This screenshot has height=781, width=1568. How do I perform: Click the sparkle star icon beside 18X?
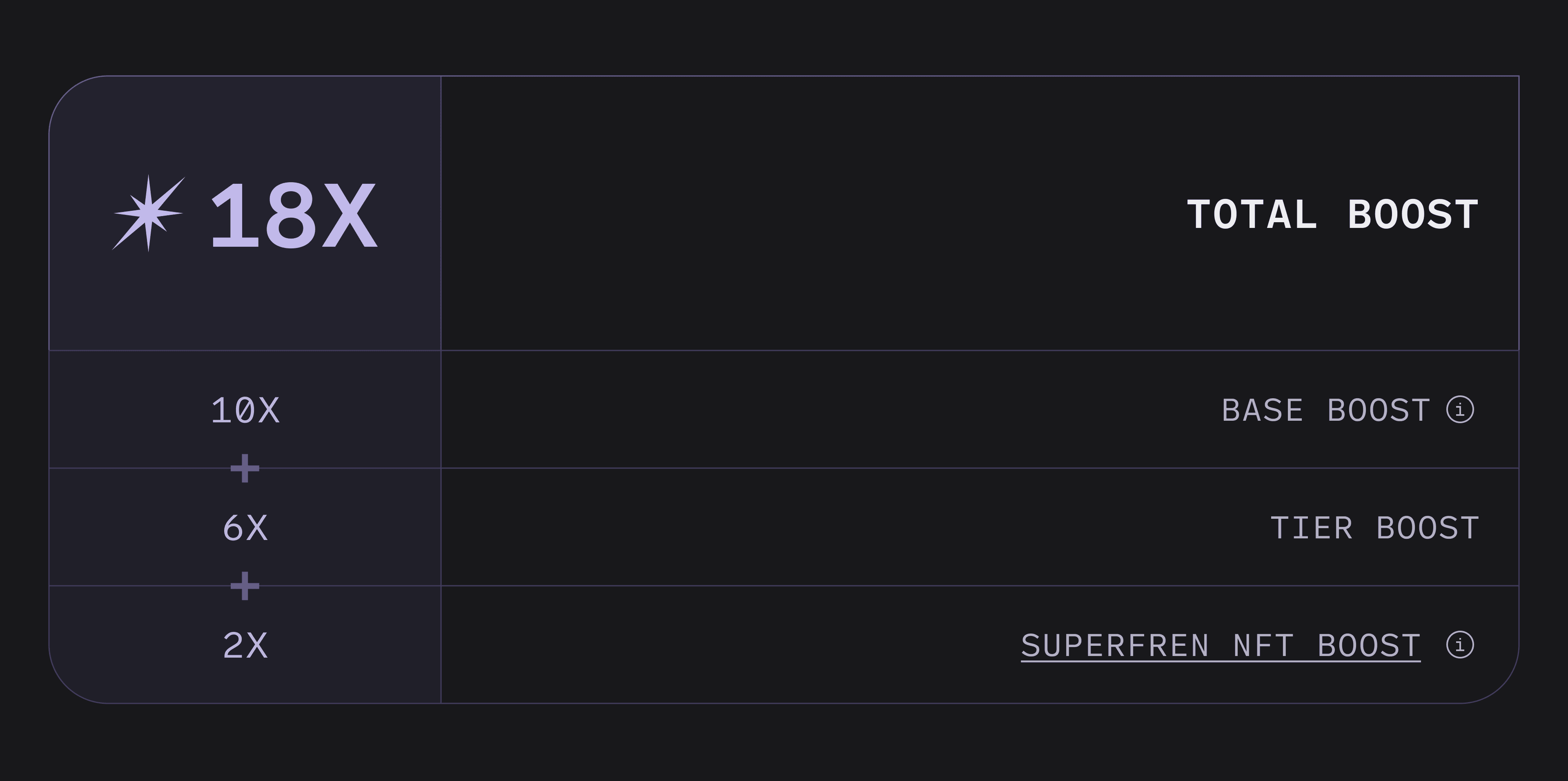(148, 213)
